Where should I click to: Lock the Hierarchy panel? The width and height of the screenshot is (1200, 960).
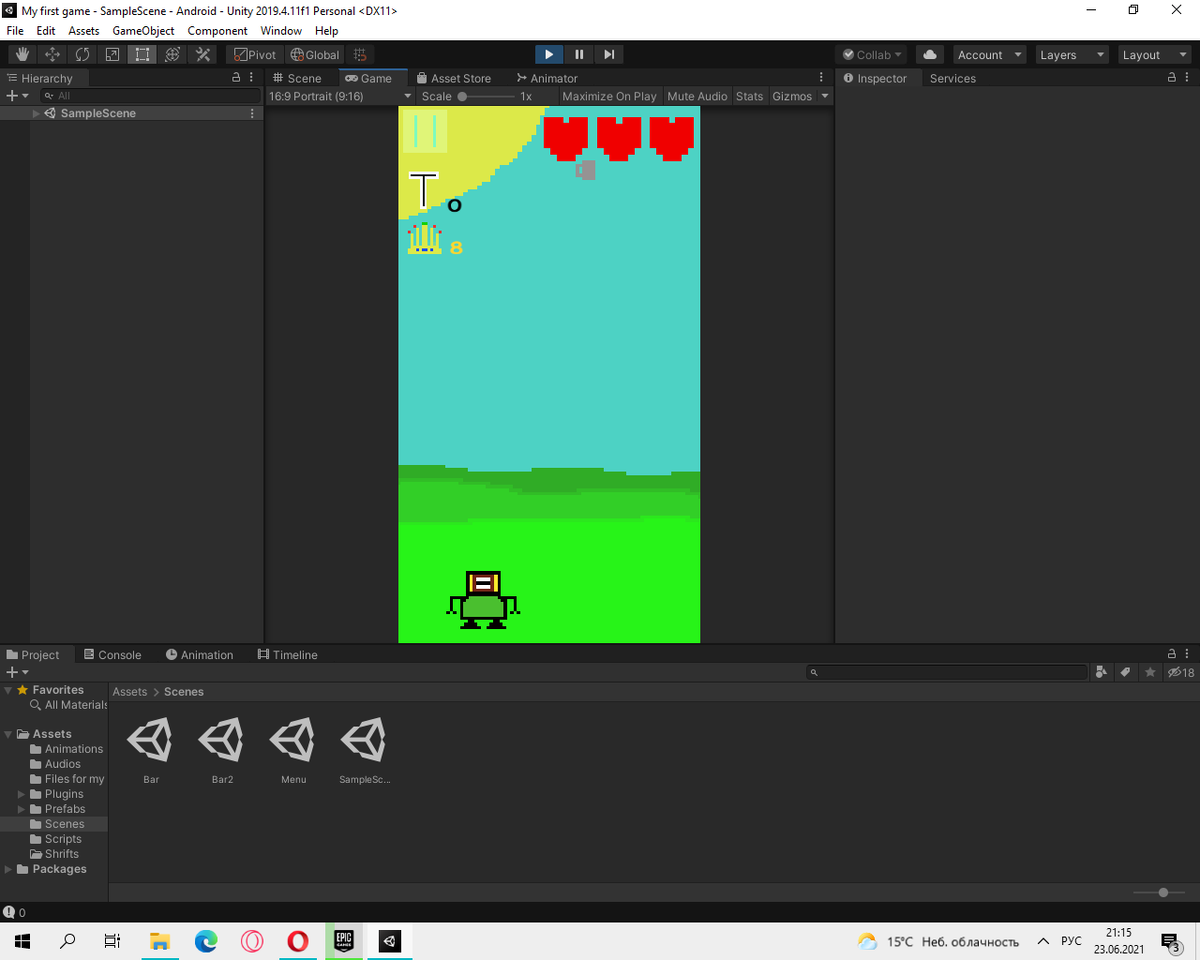(237, 77)
